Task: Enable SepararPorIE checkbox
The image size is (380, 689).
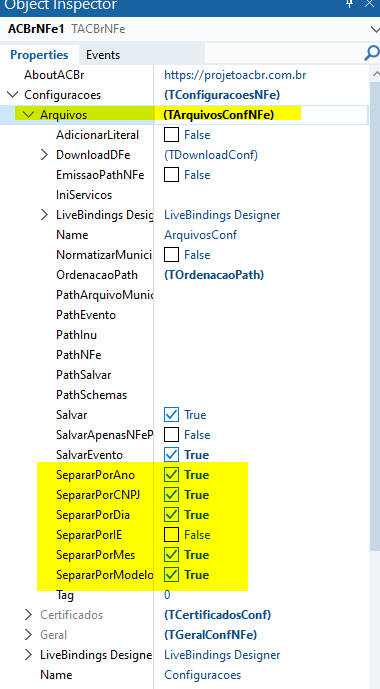Action: click(x=171, y=535)
